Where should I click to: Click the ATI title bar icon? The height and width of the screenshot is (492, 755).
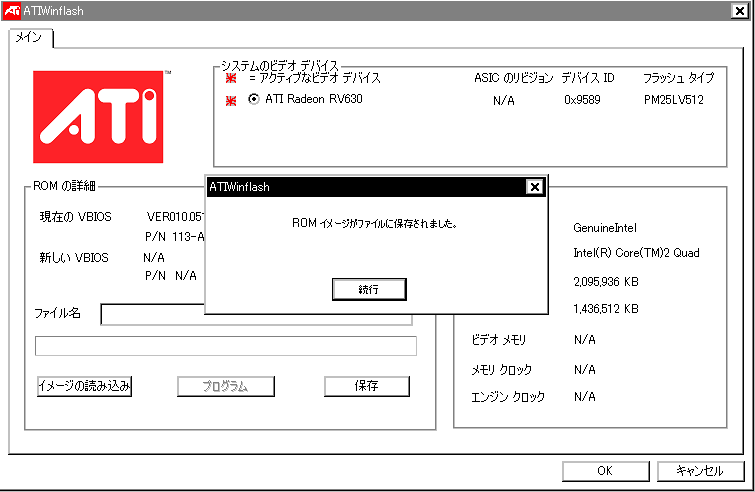pos(12,11)
